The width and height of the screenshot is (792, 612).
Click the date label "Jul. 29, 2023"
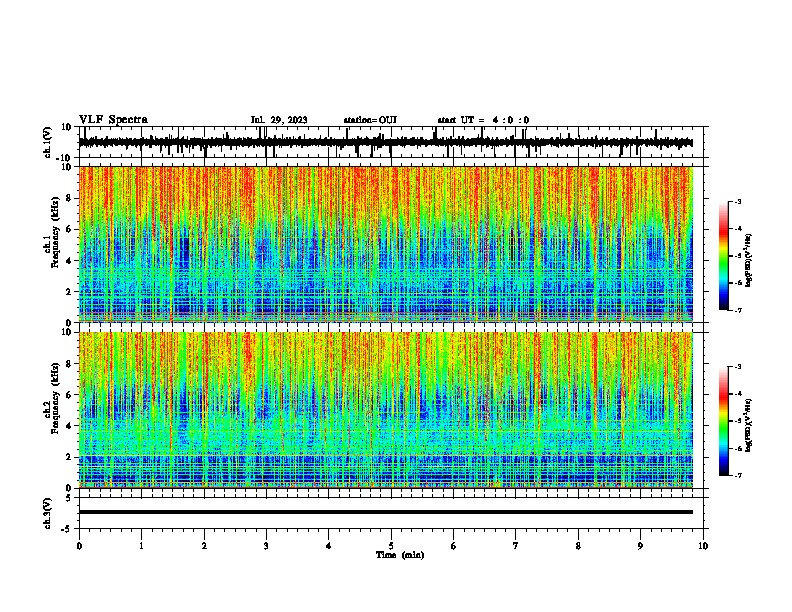pyautogui.click(x=279, y=120)
